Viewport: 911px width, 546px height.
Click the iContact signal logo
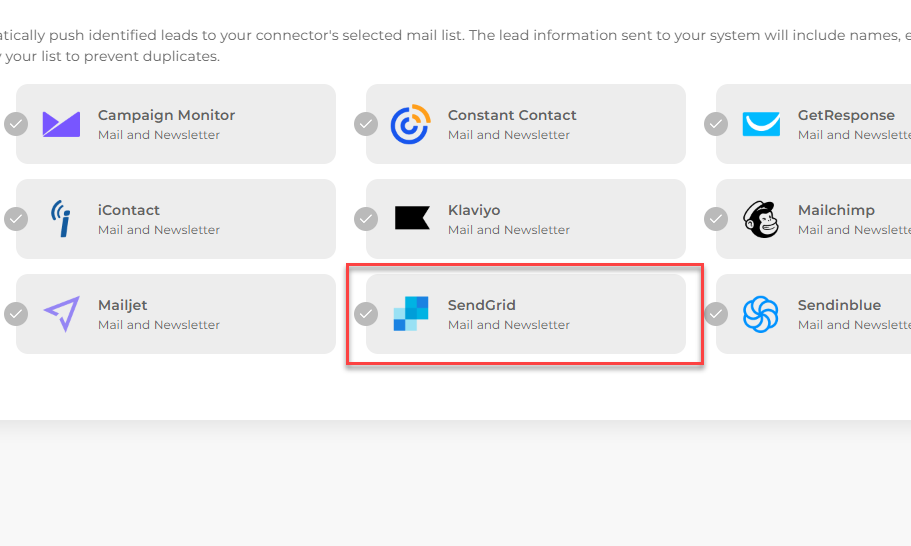pyautogui.click(x=60, y=219)
